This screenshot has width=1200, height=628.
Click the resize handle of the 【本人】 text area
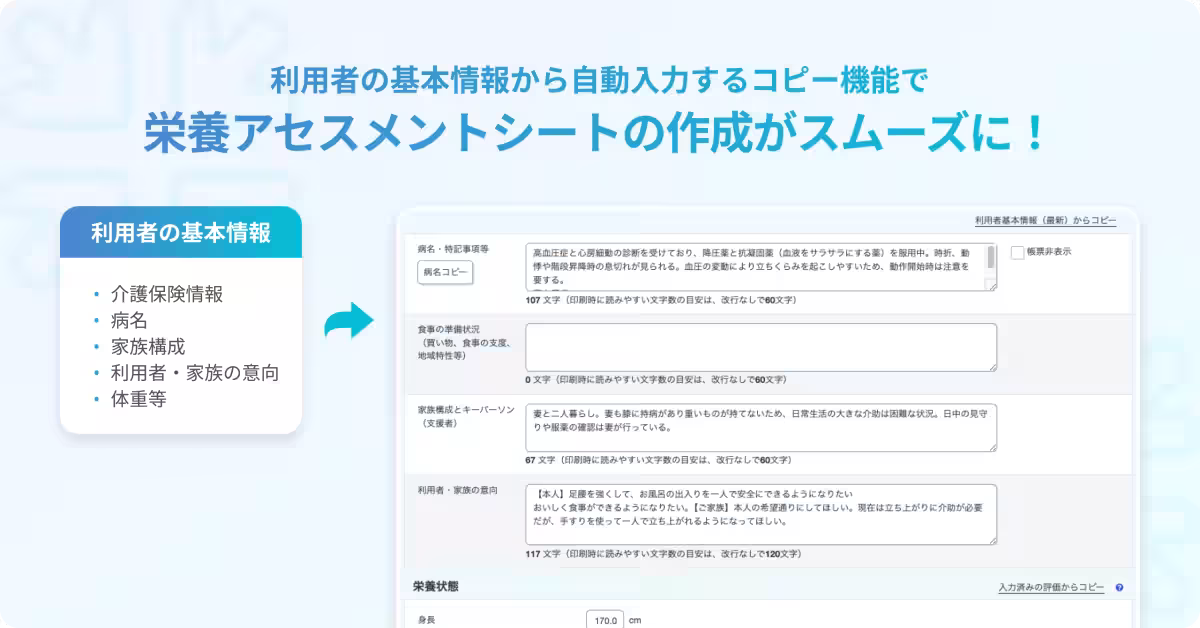coord(991,539)
